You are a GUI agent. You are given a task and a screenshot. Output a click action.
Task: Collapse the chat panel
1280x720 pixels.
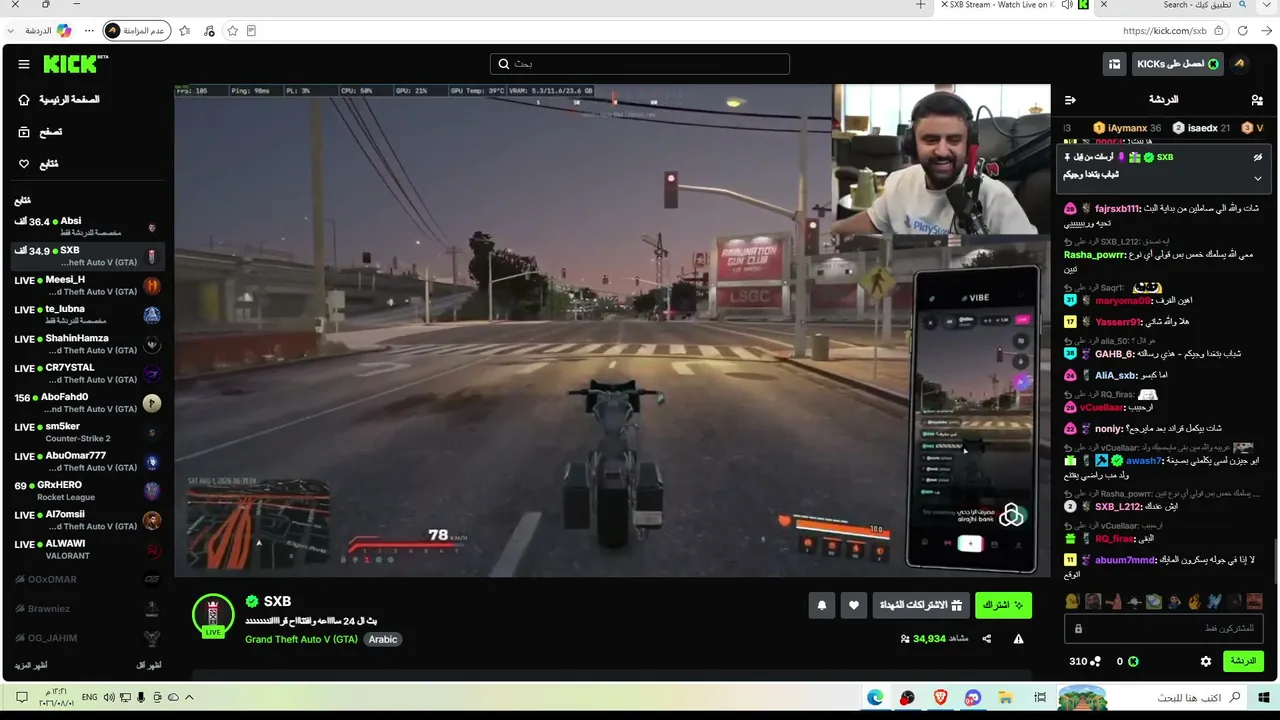1070,100
